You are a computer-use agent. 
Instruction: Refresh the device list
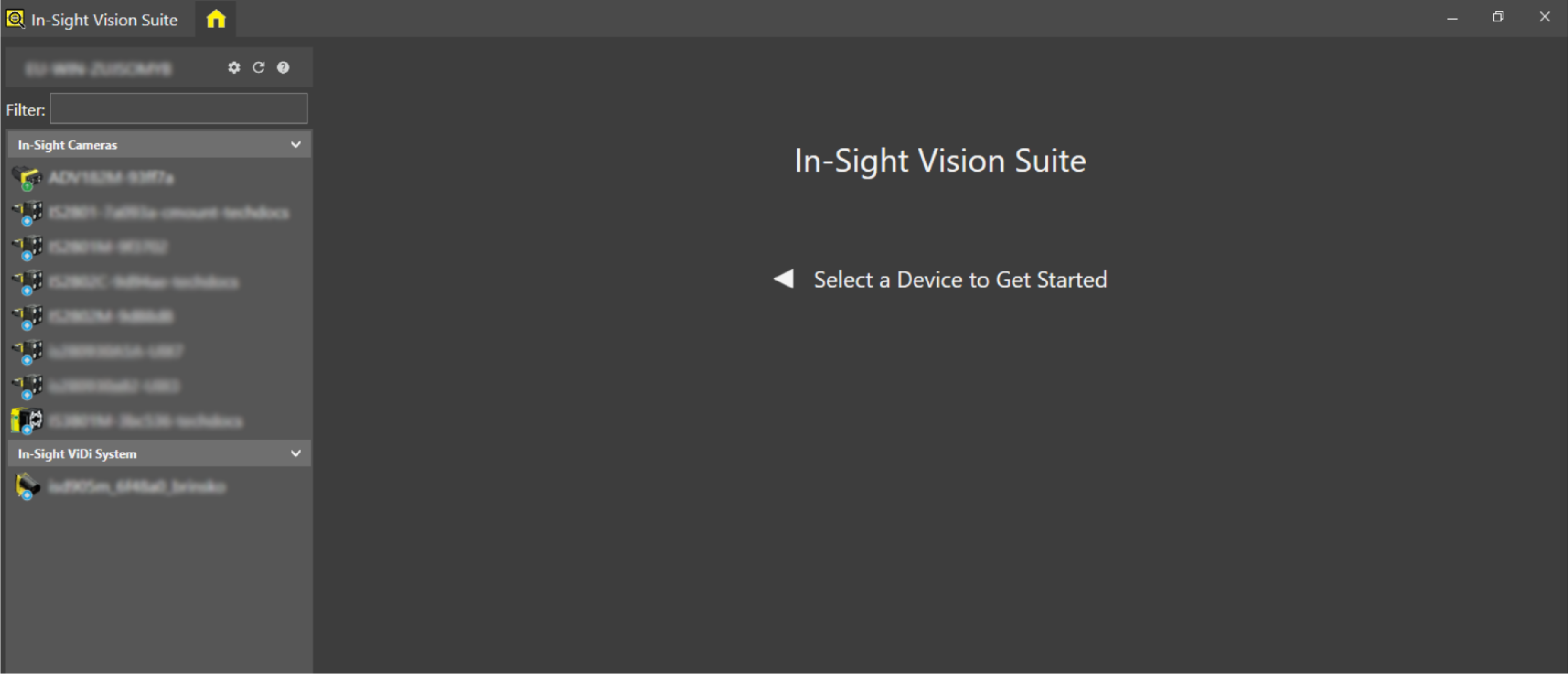coord(259,68)
